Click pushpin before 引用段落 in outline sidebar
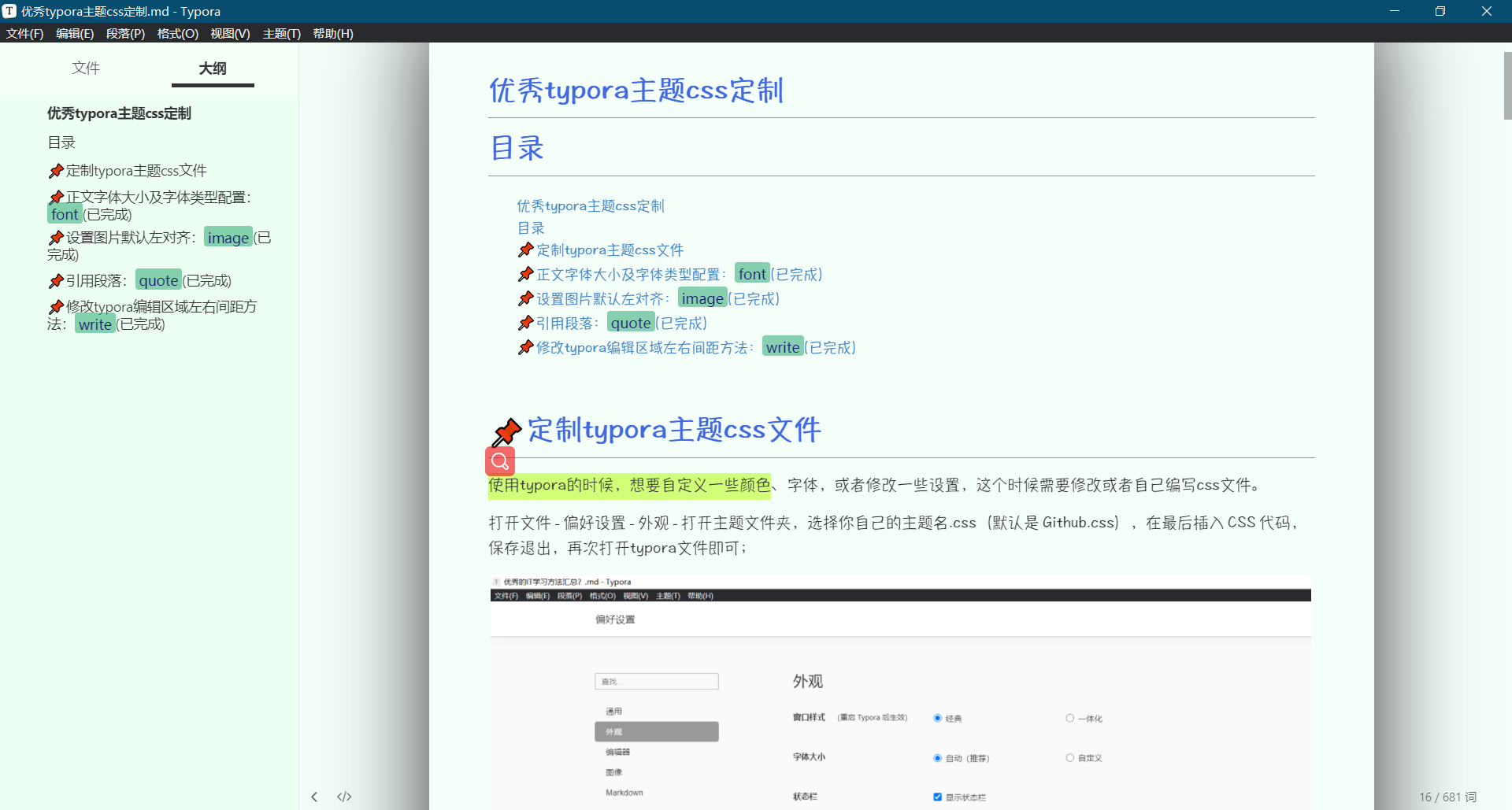1512x810 pixels. pos(56,281)
